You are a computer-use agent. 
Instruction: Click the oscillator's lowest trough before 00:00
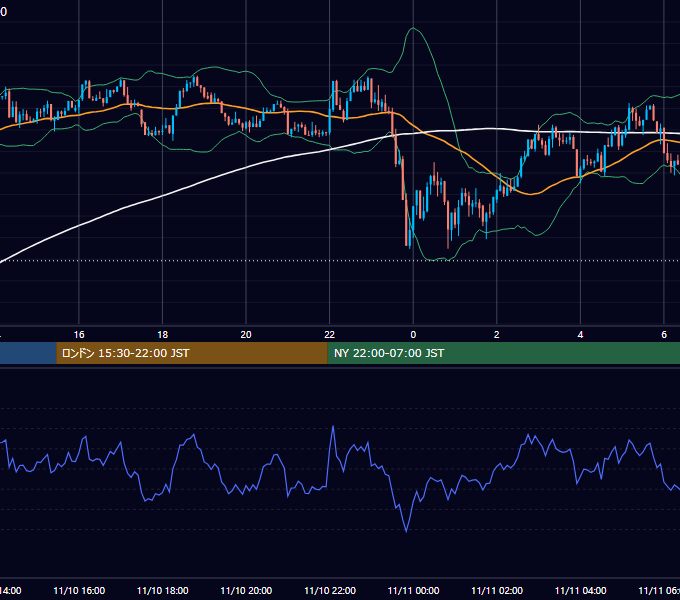(x=406, y=531)
